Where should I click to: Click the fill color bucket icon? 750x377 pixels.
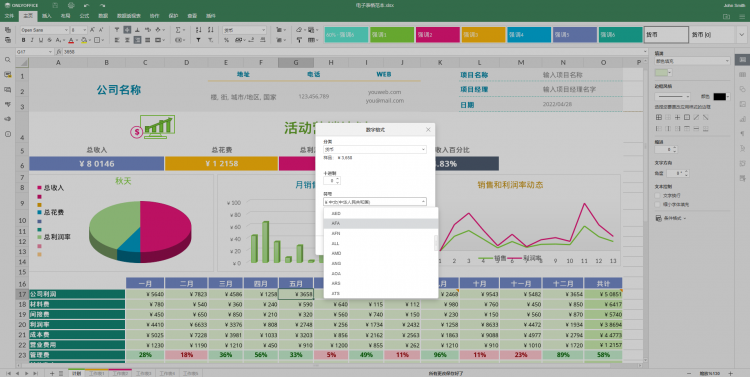[x=84, y=40]
